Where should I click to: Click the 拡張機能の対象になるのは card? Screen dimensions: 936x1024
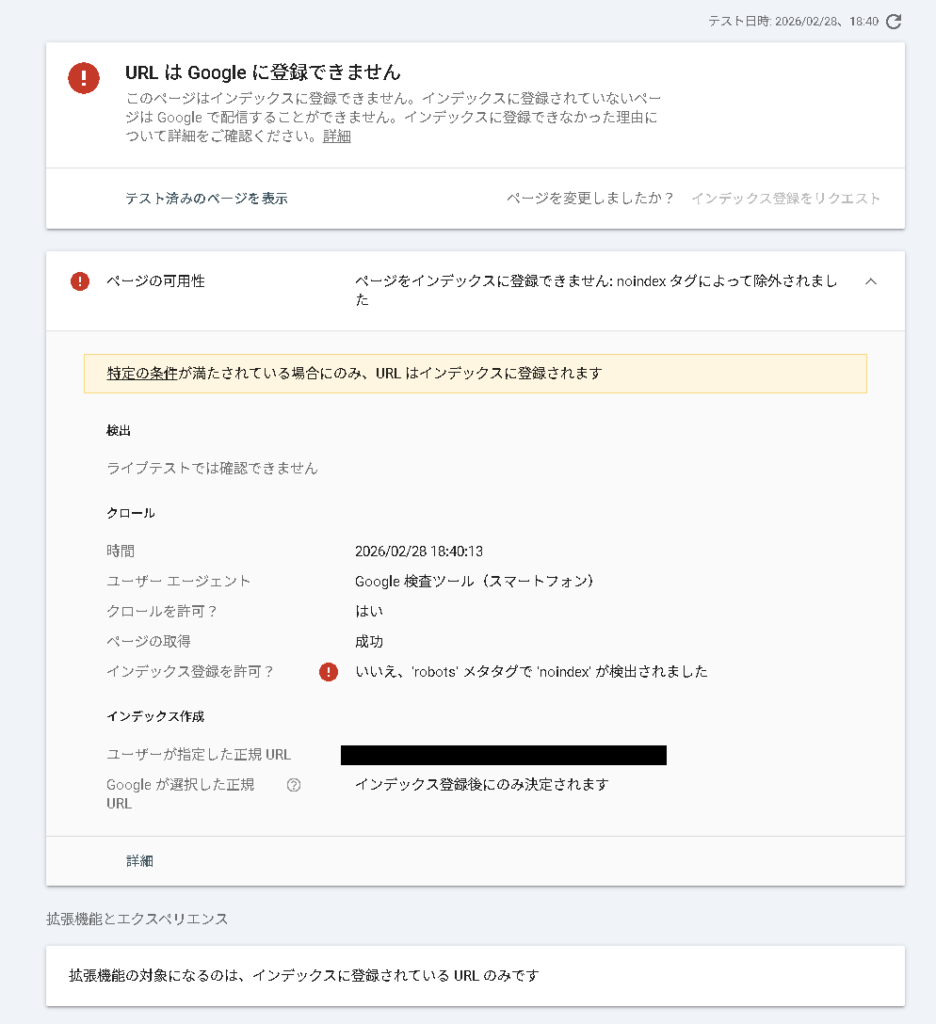tap(475, 975)
